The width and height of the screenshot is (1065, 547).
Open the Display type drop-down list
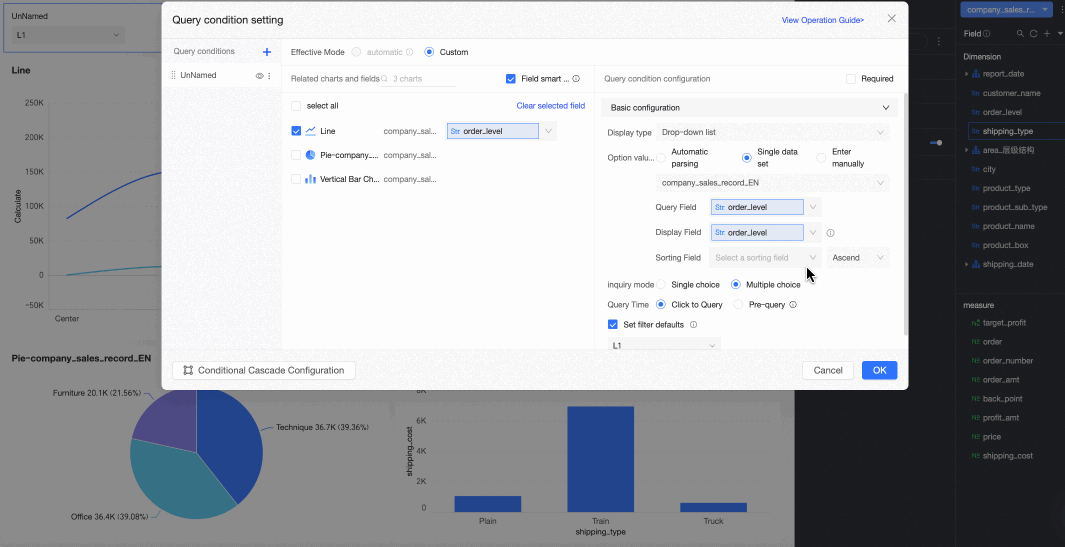pyautogui.click(x=772, y=132)
